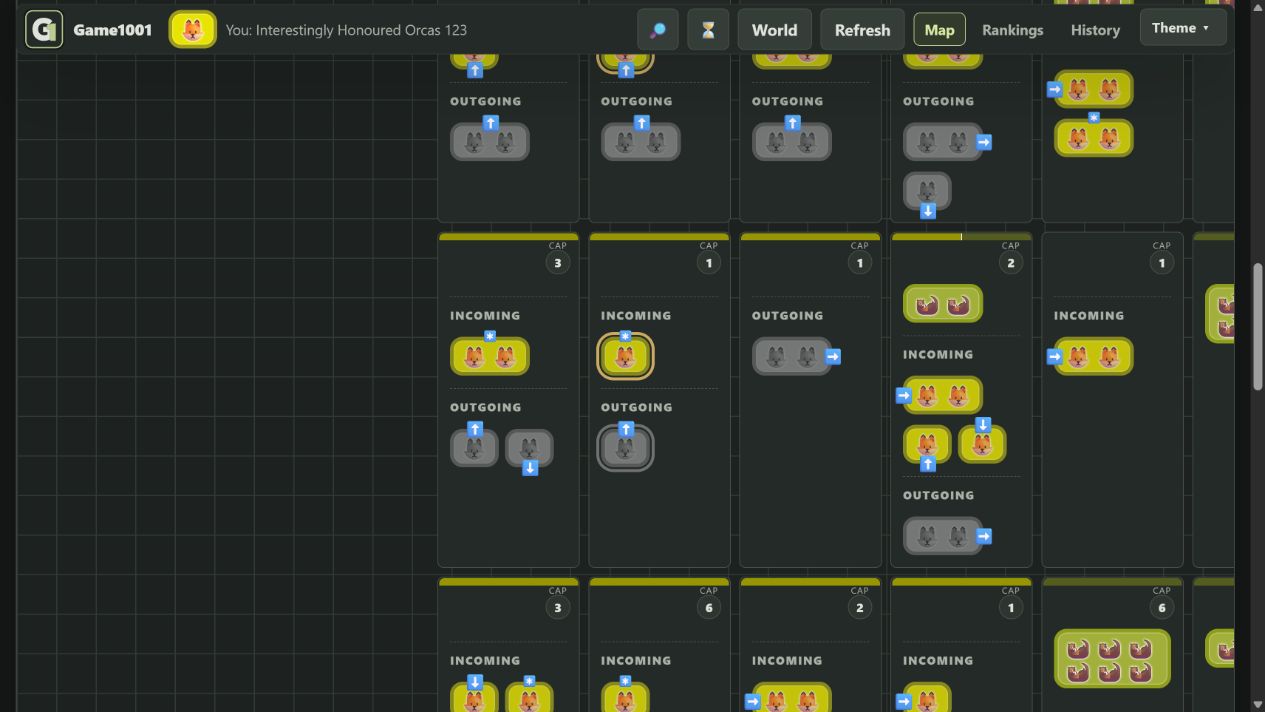Select up-arrow single fox in squirrel-pair tile
The width and height of the screenshot is (1265, 712).
[927, 444]
